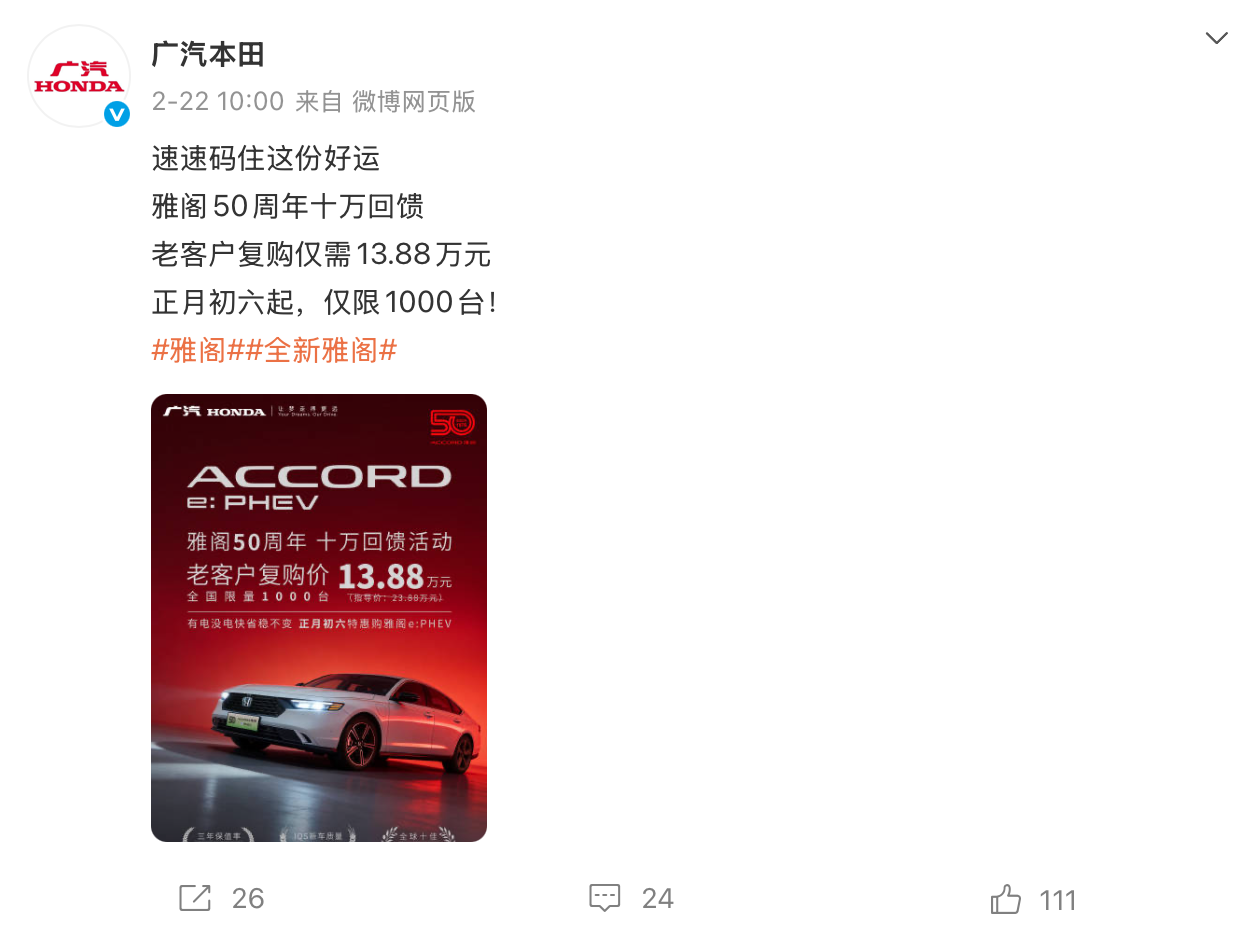Viewport: 1258px width, 936px height.
Task: Open comments via speech bubble icon
Action: (605, 898)
